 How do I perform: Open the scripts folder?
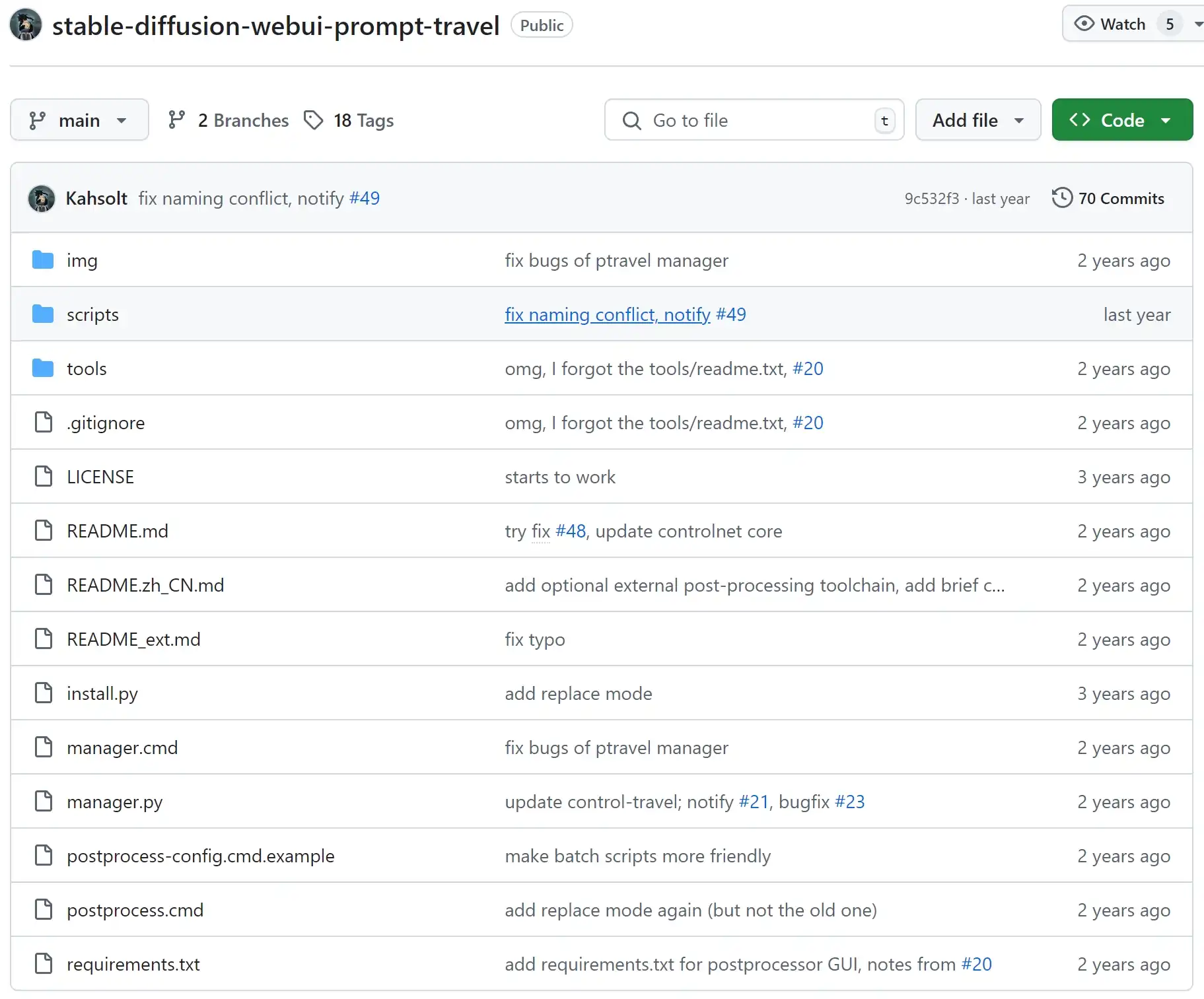(x=92, y=314)
